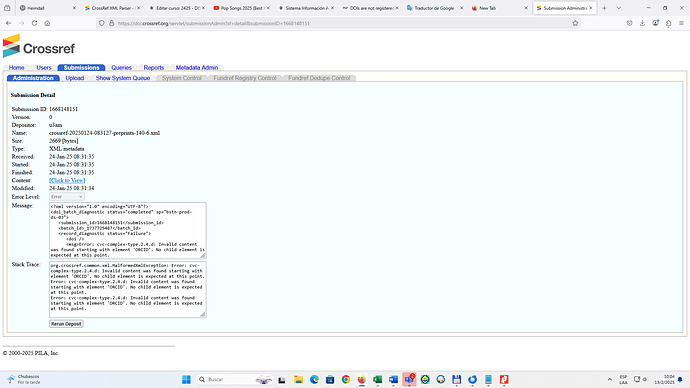The width and height of the screenshot is (690, 388).
Task: Bookmark this page with the star icon
Action: click(x=575, y=23)
